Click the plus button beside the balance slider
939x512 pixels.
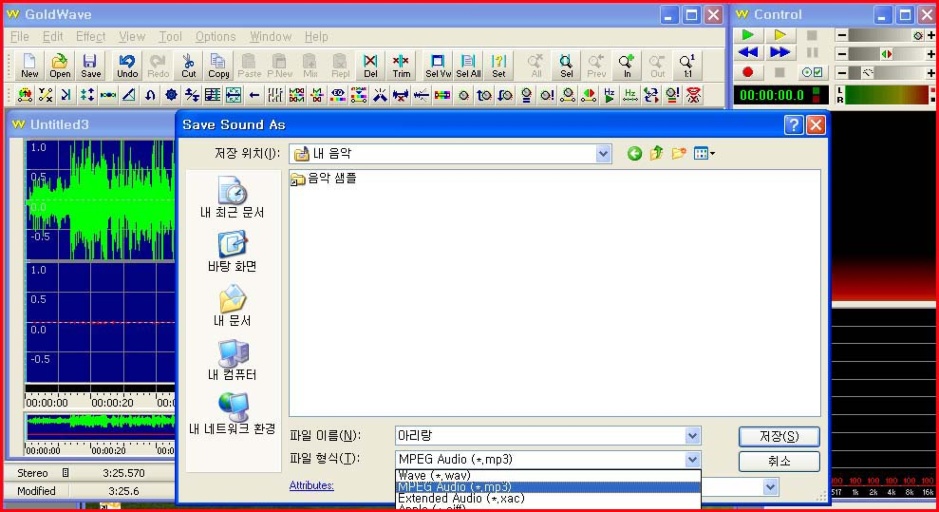tap(931, 54)
